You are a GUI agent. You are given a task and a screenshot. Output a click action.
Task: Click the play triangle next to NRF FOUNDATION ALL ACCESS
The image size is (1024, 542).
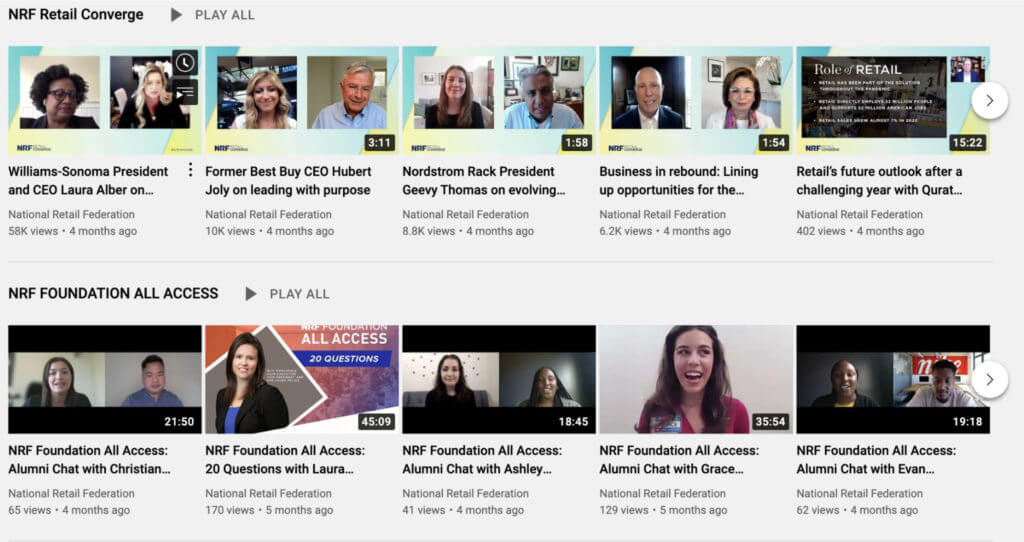[251, 294]
